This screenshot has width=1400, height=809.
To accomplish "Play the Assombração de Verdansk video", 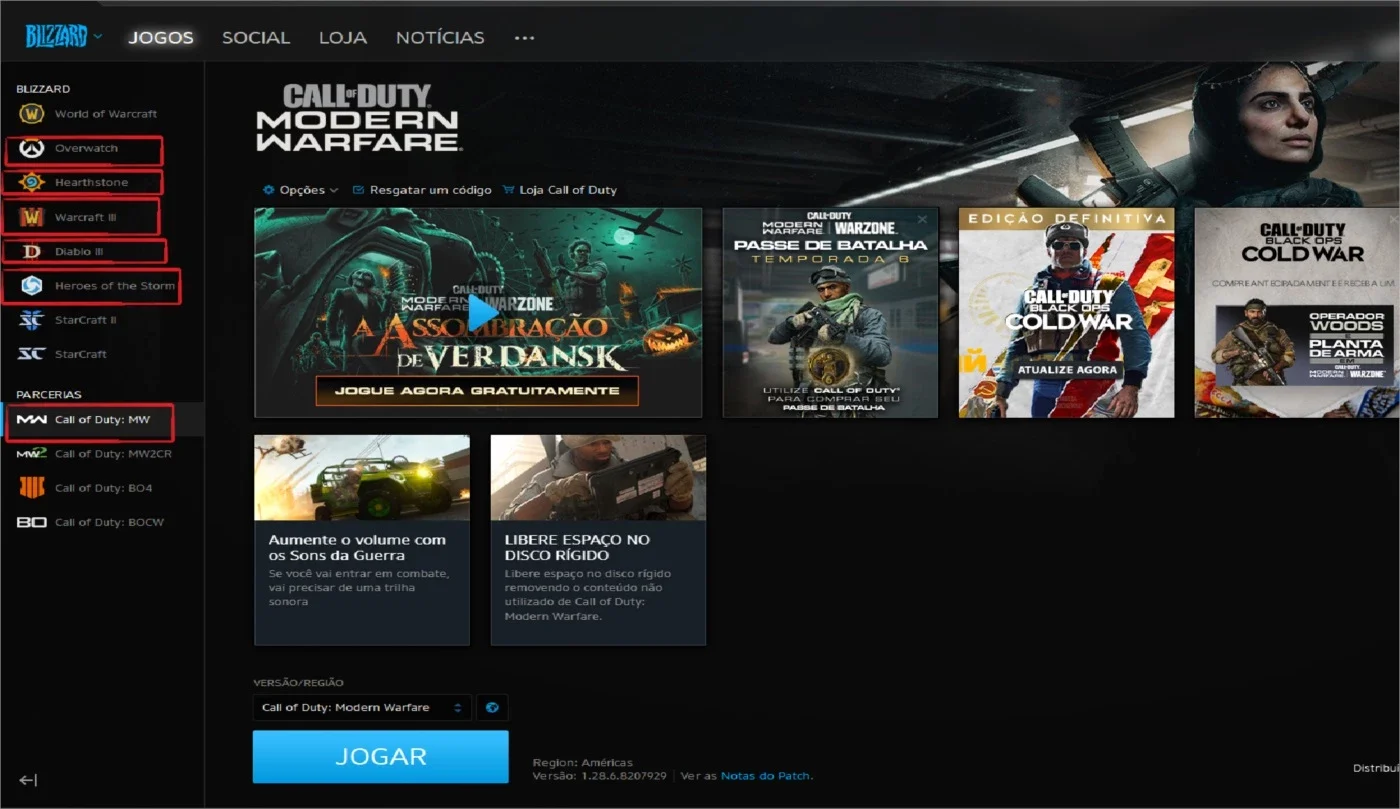I will point(482,313).
